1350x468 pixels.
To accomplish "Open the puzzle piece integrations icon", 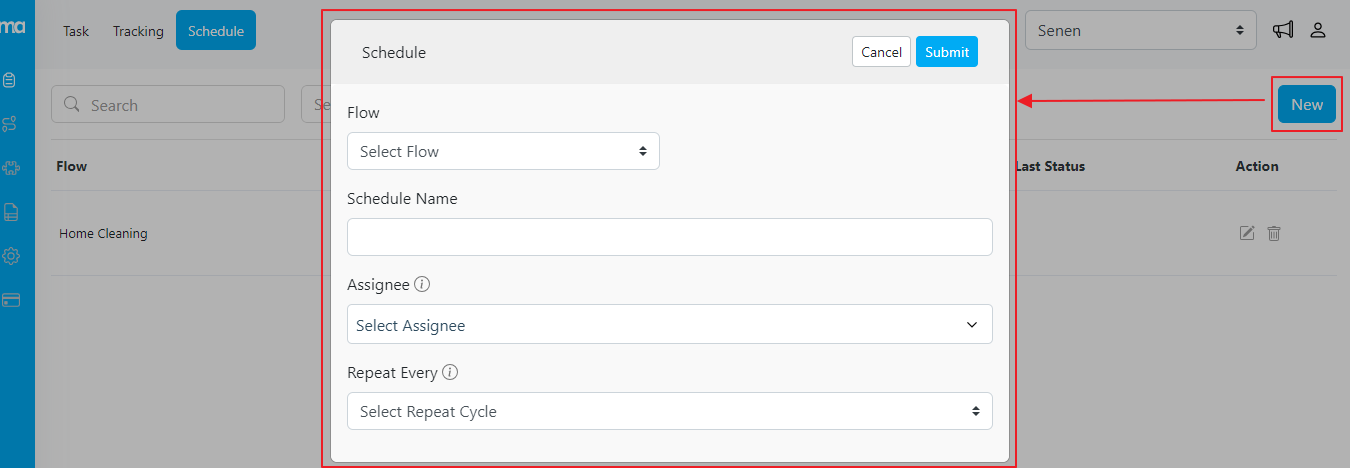I will point(11,168).
